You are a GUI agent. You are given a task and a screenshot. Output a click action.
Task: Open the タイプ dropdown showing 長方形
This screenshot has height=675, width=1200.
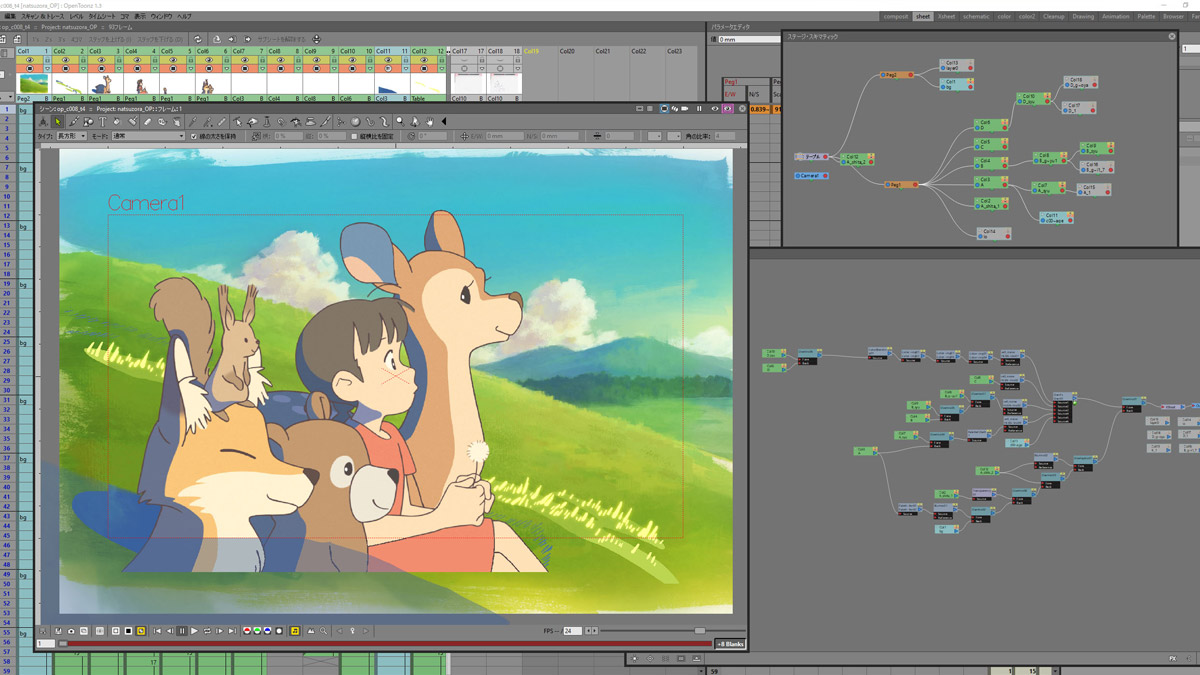point(71,136)
